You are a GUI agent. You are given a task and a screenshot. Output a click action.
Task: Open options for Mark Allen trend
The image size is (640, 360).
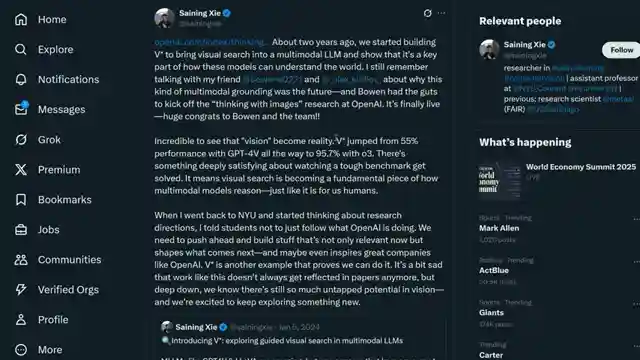tap(636, 219)
